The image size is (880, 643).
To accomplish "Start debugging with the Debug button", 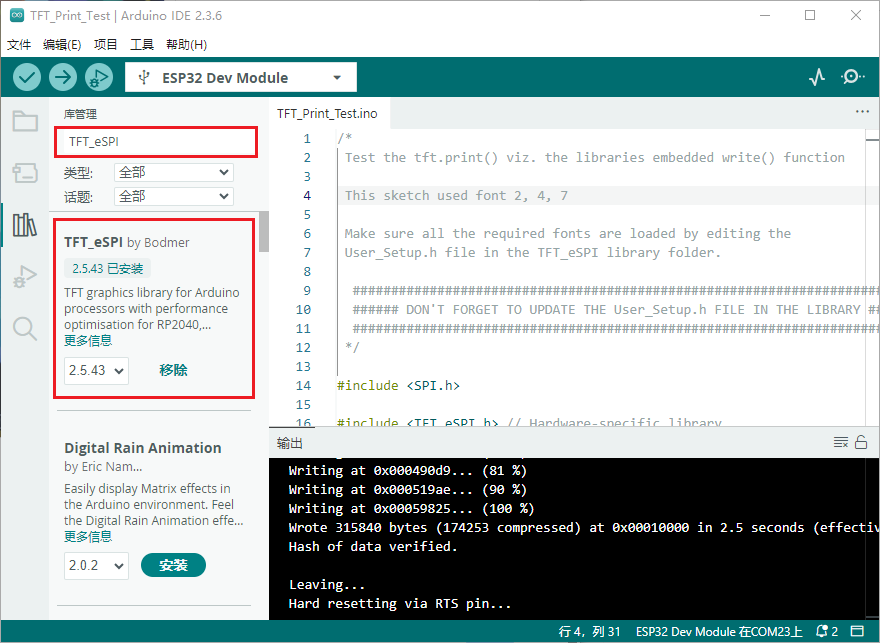I will click(99, 77).
